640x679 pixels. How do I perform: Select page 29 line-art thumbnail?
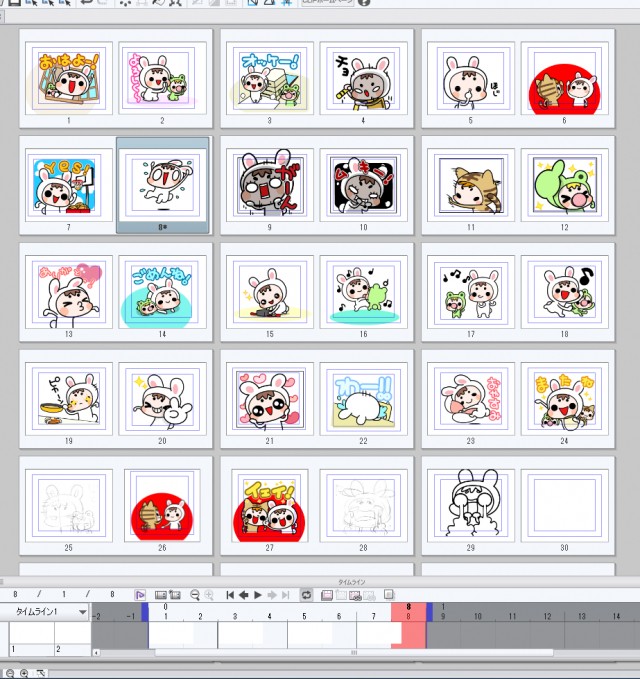(471, 506)
